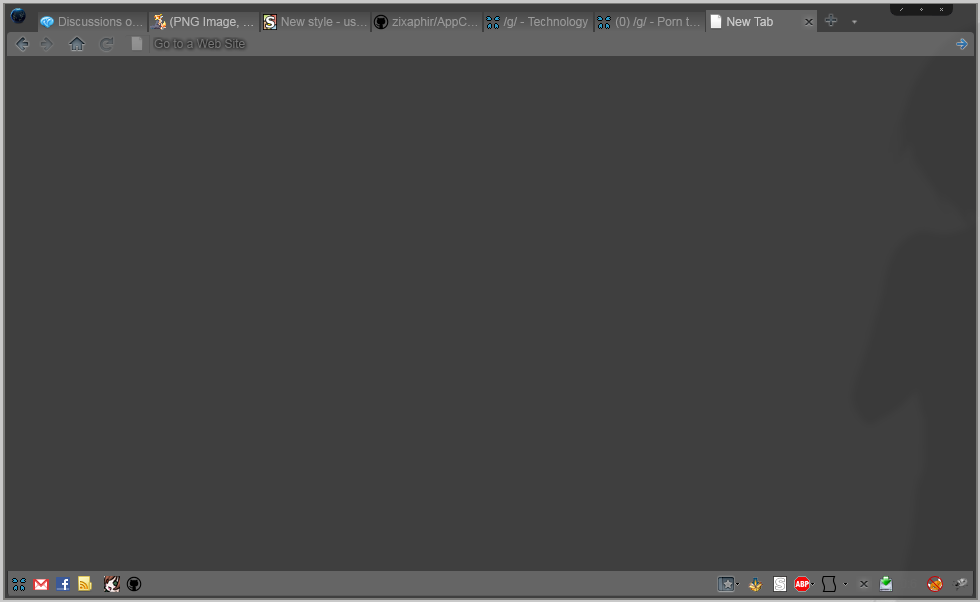Expand the scroll add-on dropdown arrow
This screenshot has height=602, width=980.
coord(846,584)
